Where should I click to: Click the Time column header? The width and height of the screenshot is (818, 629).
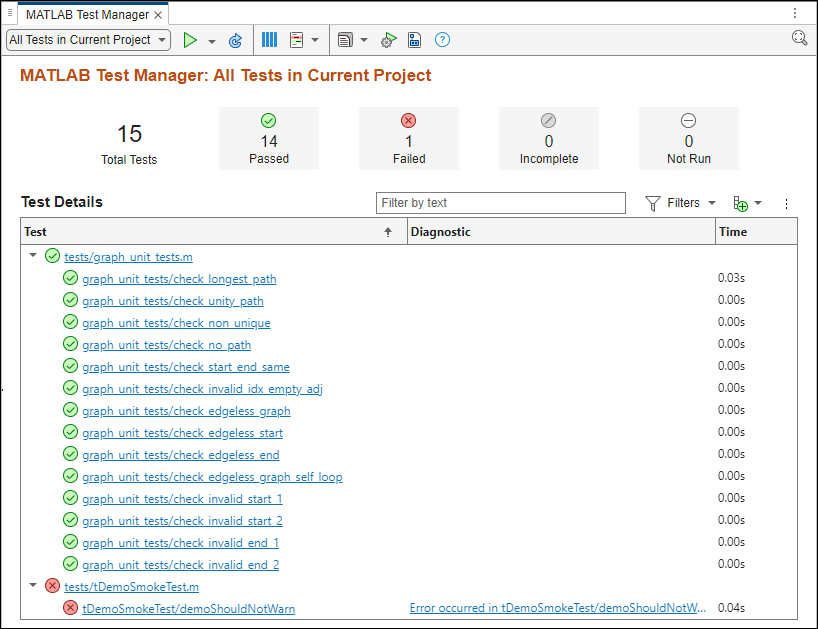coord(756,232)
